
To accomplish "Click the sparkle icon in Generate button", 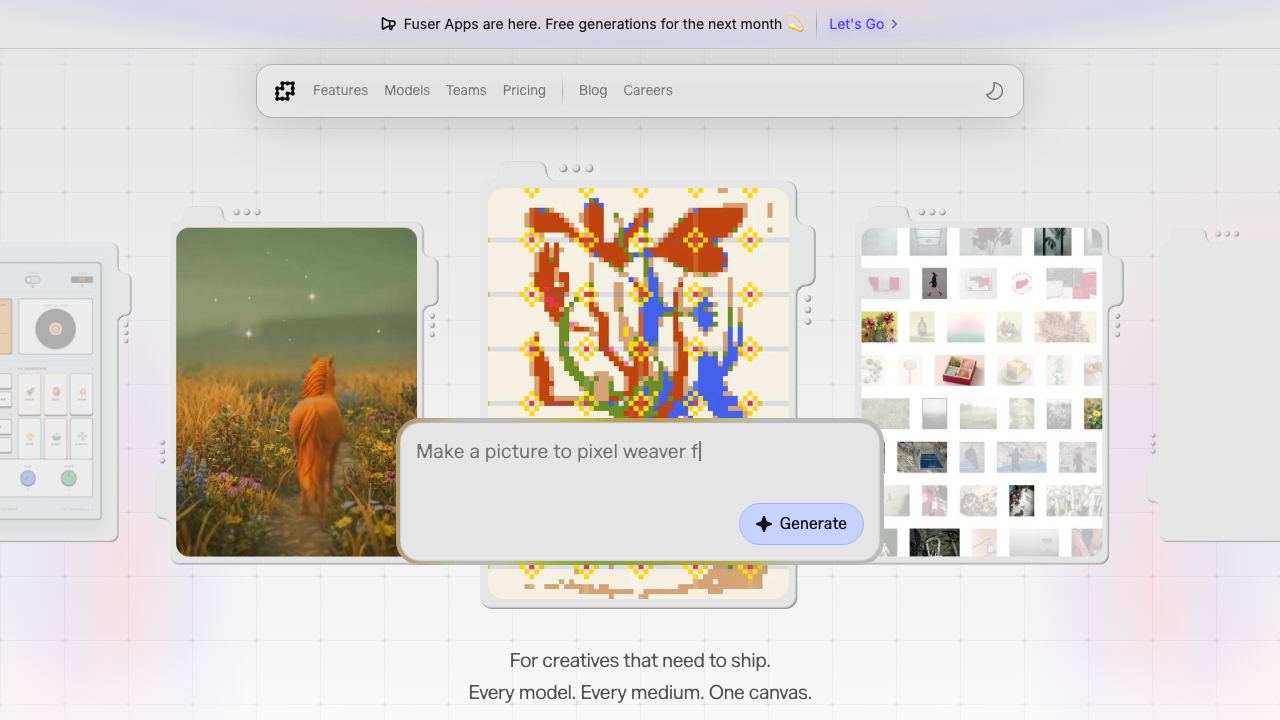I will tap(764, 524).
